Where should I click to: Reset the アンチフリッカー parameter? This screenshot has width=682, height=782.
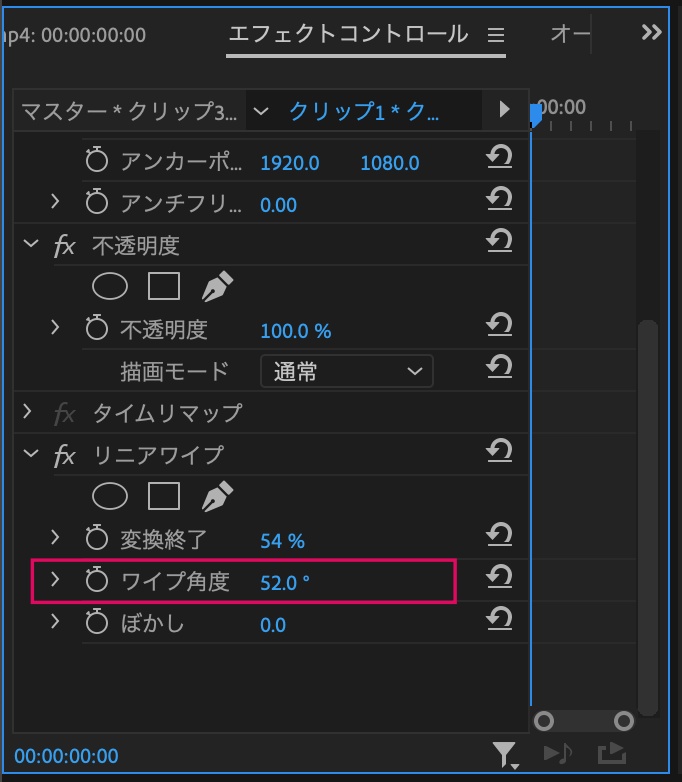499,198
